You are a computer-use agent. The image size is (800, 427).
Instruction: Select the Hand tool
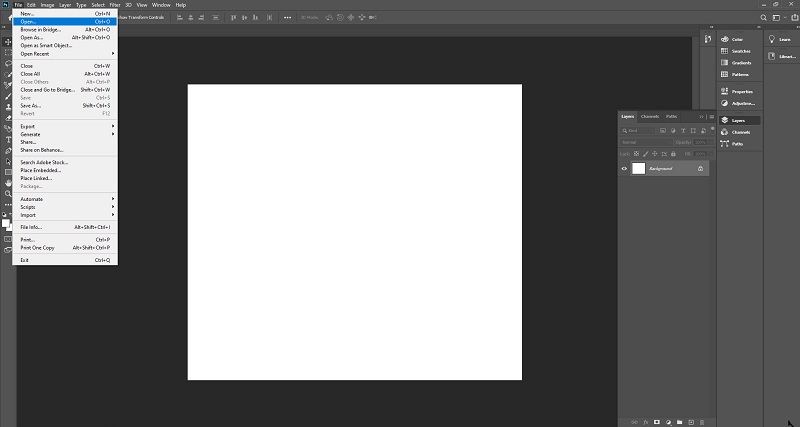(8, 183)
